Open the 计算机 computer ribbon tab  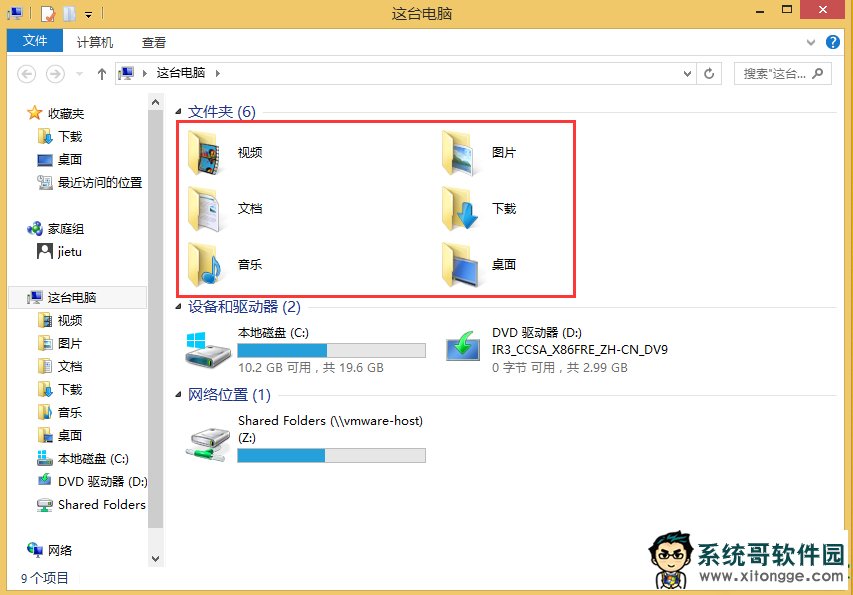point(95,42)
